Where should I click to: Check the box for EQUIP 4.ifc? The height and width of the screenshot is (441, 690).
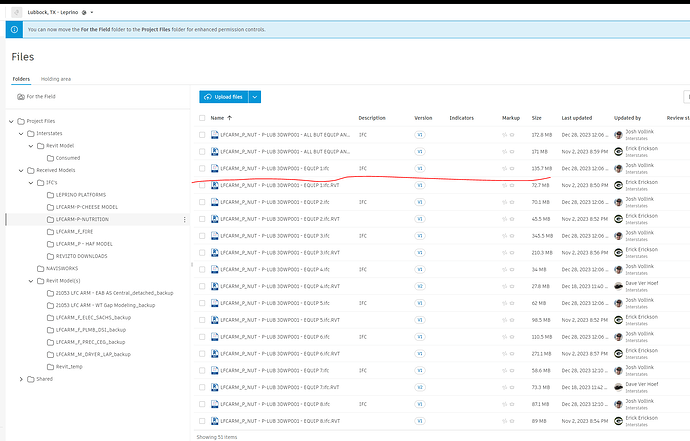coord(202,269)
